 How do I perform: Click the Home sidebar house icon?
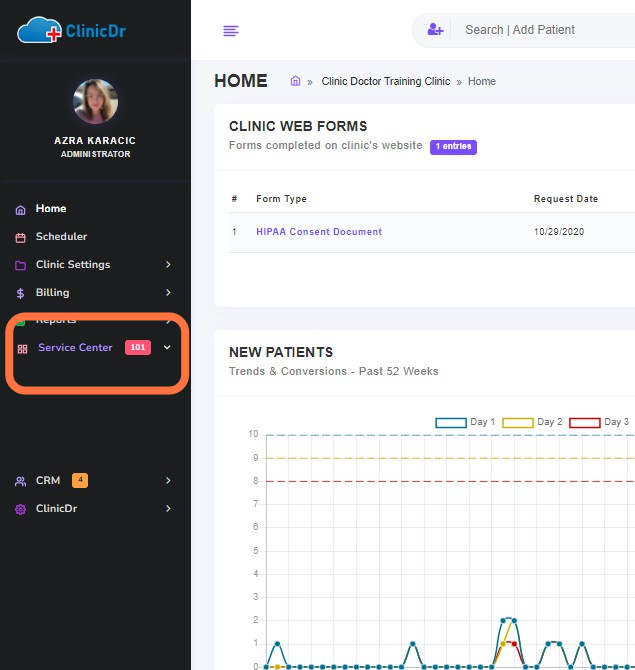point(20,210)
